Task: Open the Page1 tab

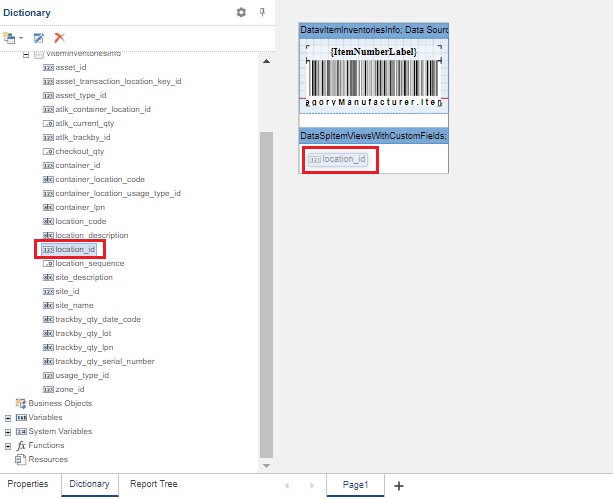Action: point(356,484)
